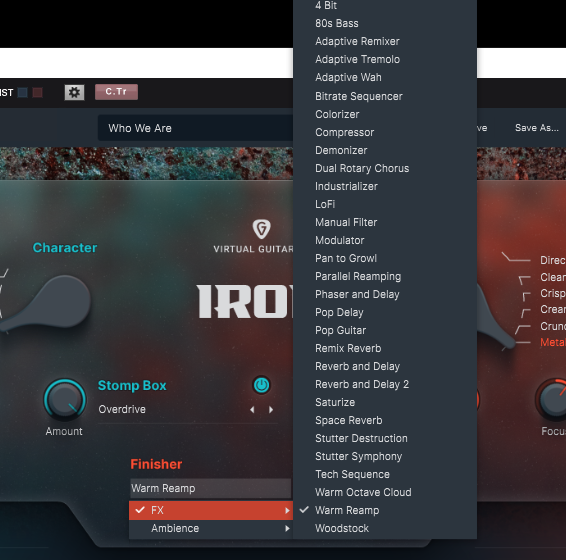Click the dark red color square
This screenshot has width=566, height=560.
38,92
